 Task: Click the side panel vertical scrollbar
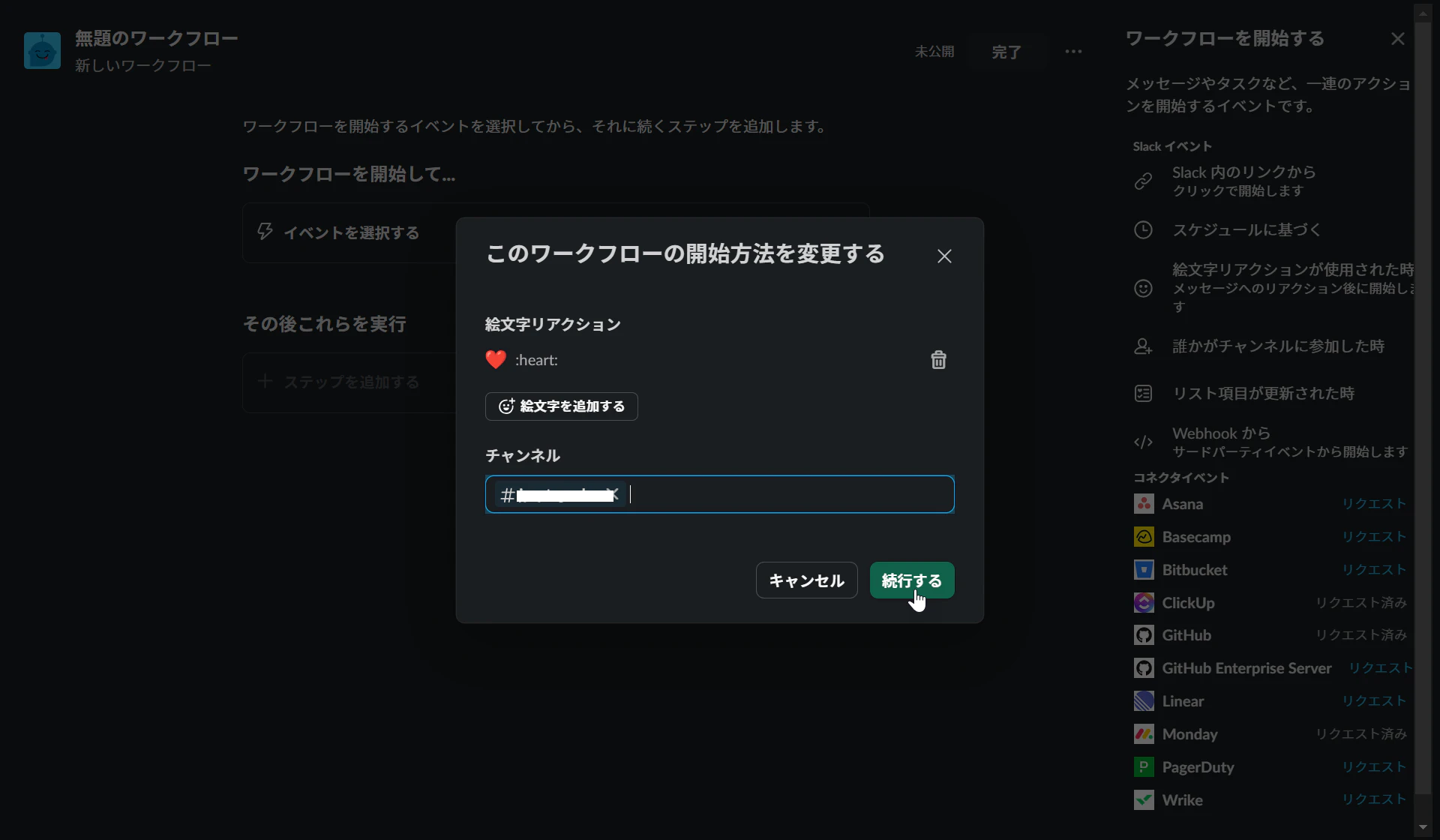tap(1423, 409)
